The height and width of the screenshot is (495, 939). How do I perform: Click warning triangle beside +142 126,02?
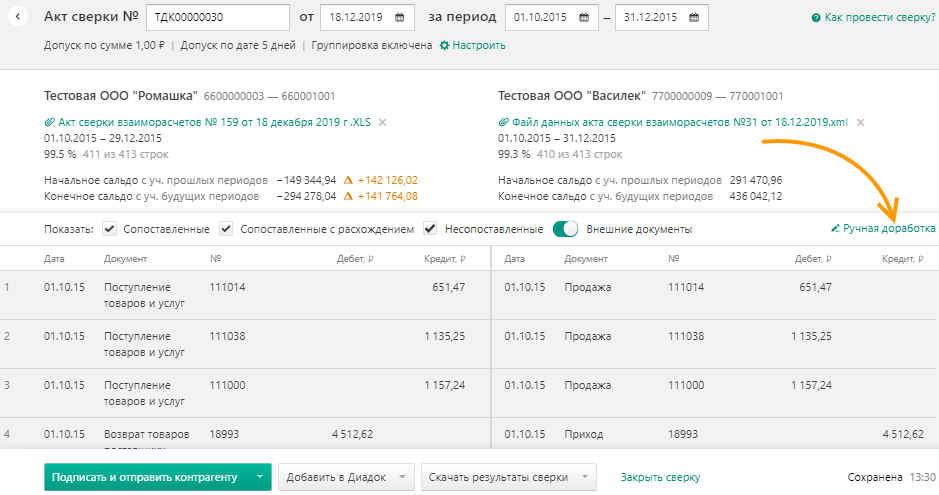348,180
